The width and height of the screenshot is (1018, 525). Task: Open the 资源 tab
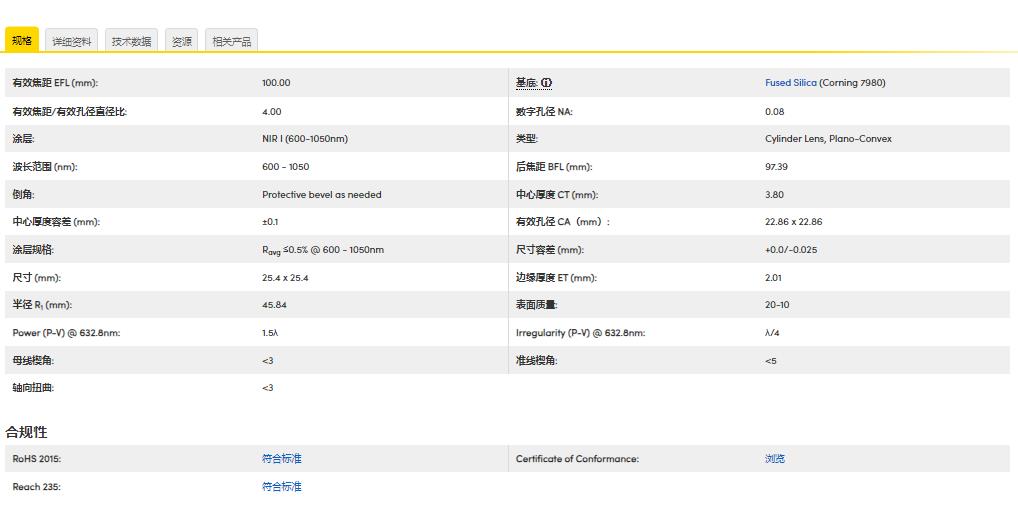pyautogui.click(x=181, y=41)
